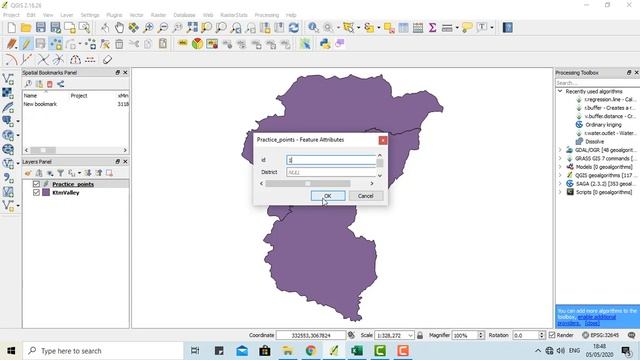Screen dimensions: 640x360
Task: Click the Add Feature points icon
Action: click(56, 44)
